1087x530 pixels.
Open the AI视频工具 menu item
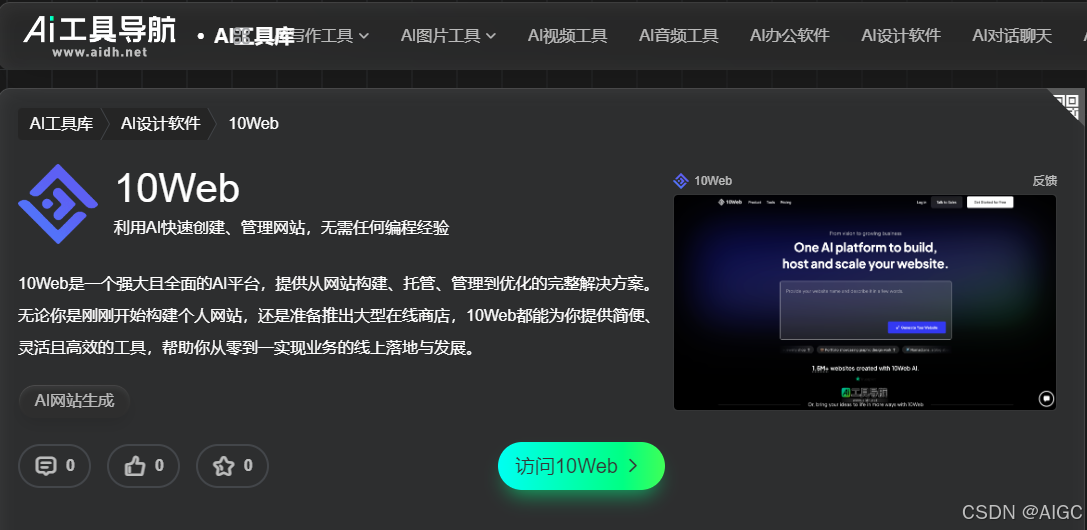pyautogui.click(x=567, y=35)
